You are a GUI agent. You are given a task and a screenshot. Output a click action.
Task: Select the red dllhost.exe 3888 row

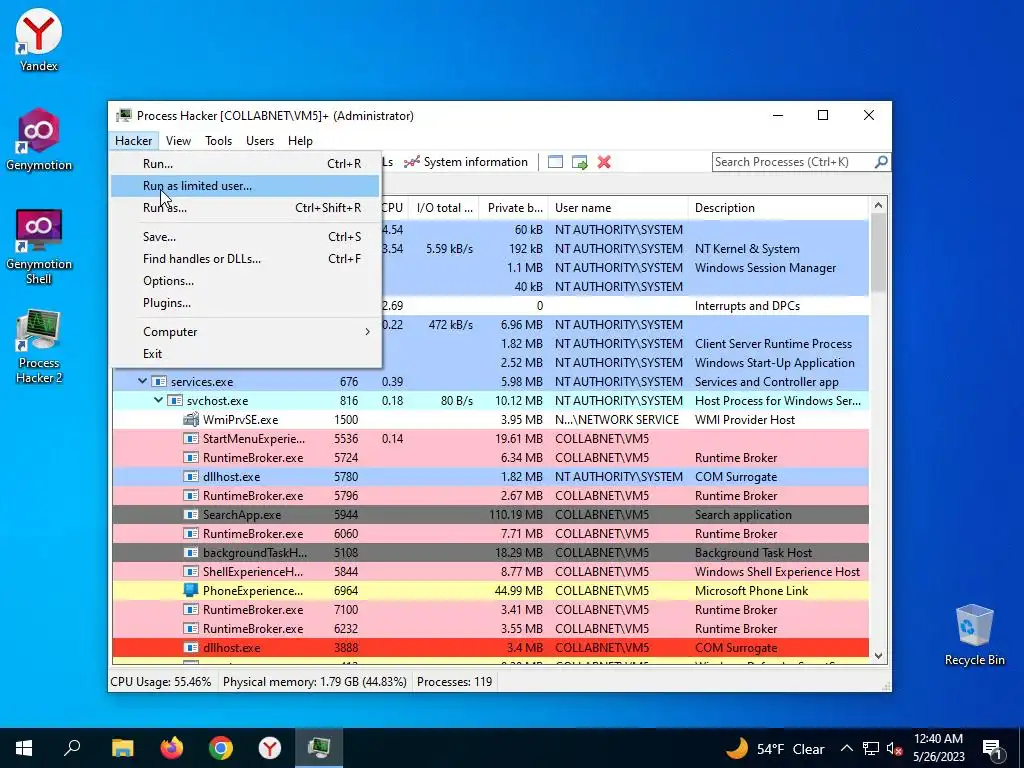click(490, 648)
